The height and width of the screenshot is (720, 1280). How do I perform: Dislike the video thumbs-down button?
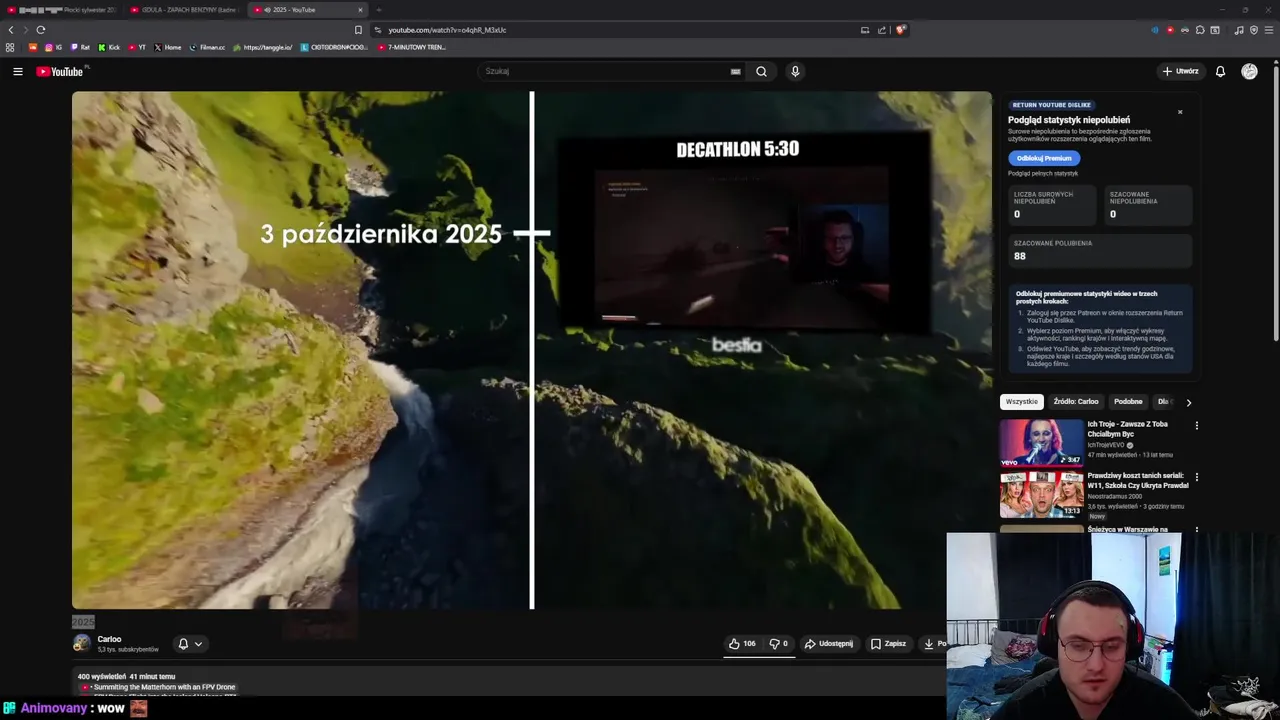click(x=778, y=644)
